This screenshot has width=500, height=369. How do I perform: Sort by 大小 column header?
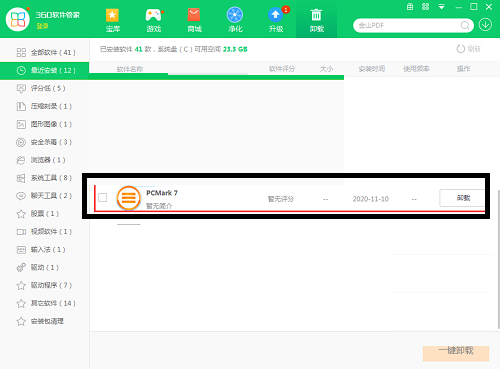coord(326,69)
